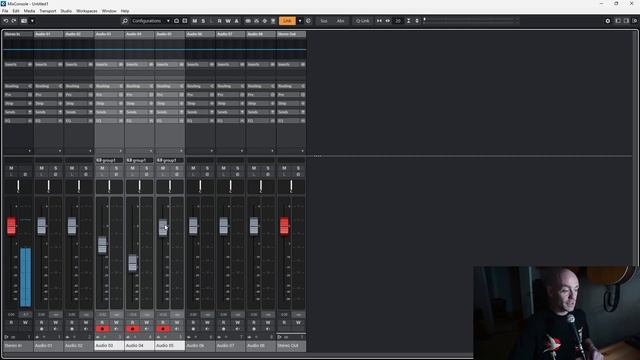Expand the Routing rack on Audio 01
This screenshot has height=360, width=640.
(x=49, y=86)
